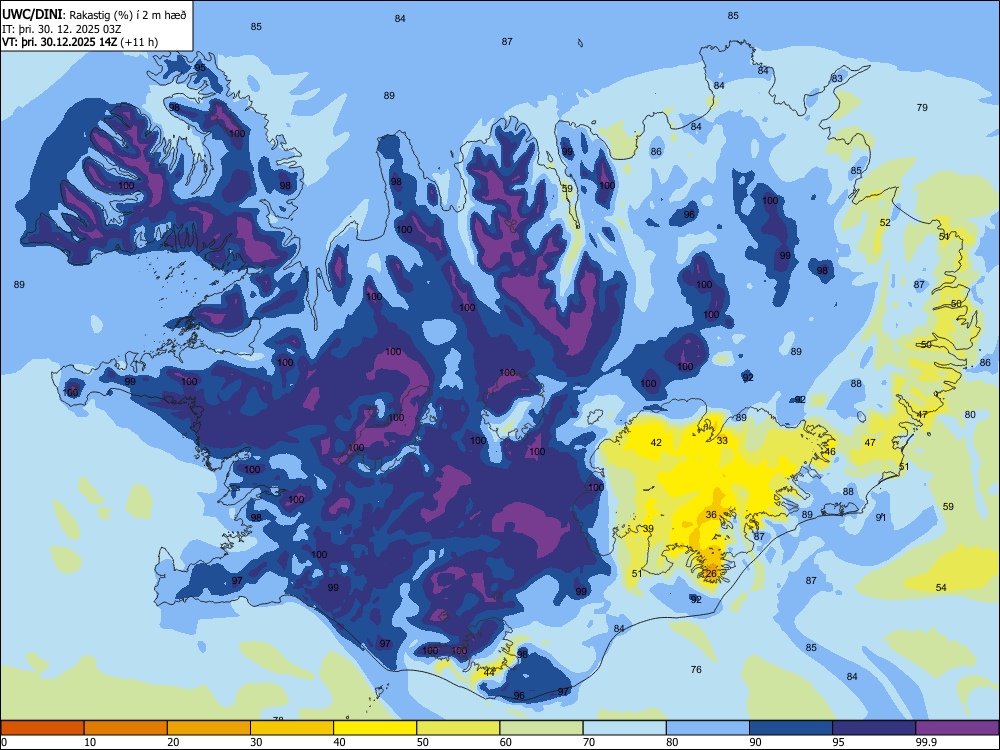Select the 50–60 pale yellow legend swatch

point(459,728)
